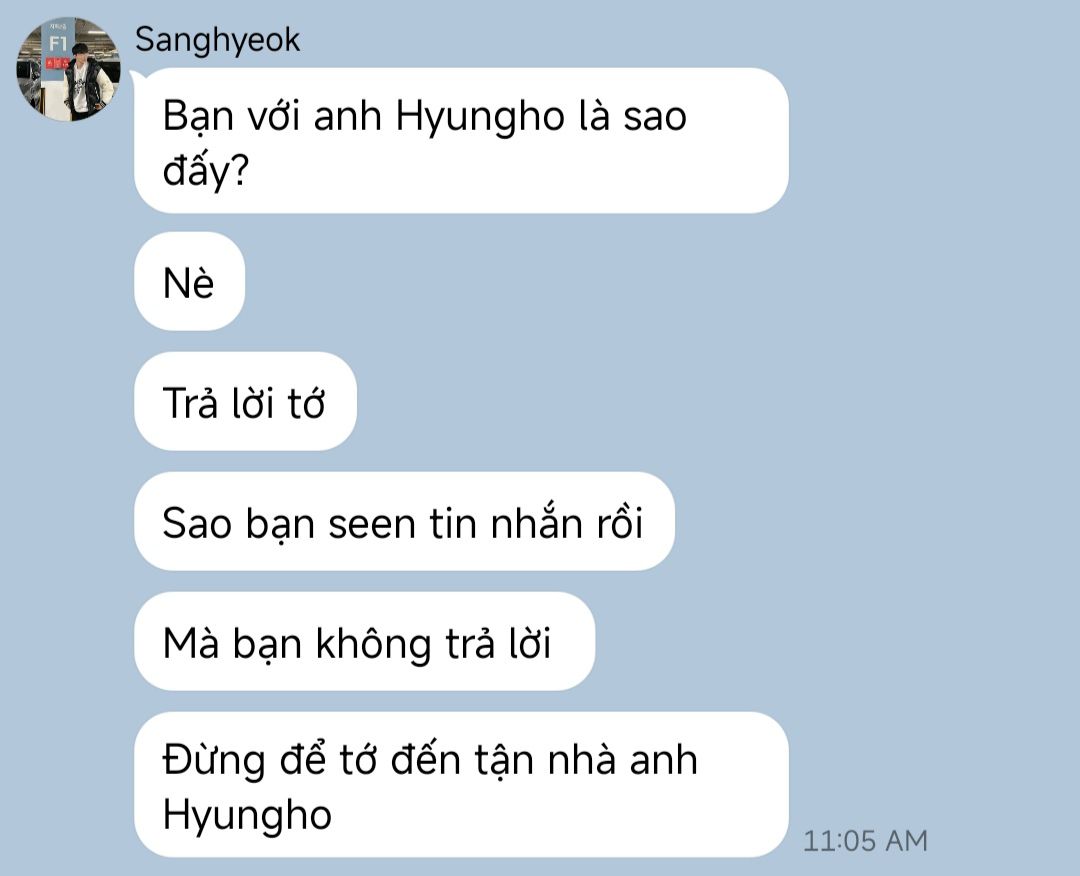
Task: Click the word "Bạn" starting the first message
Action: (198, 116)
